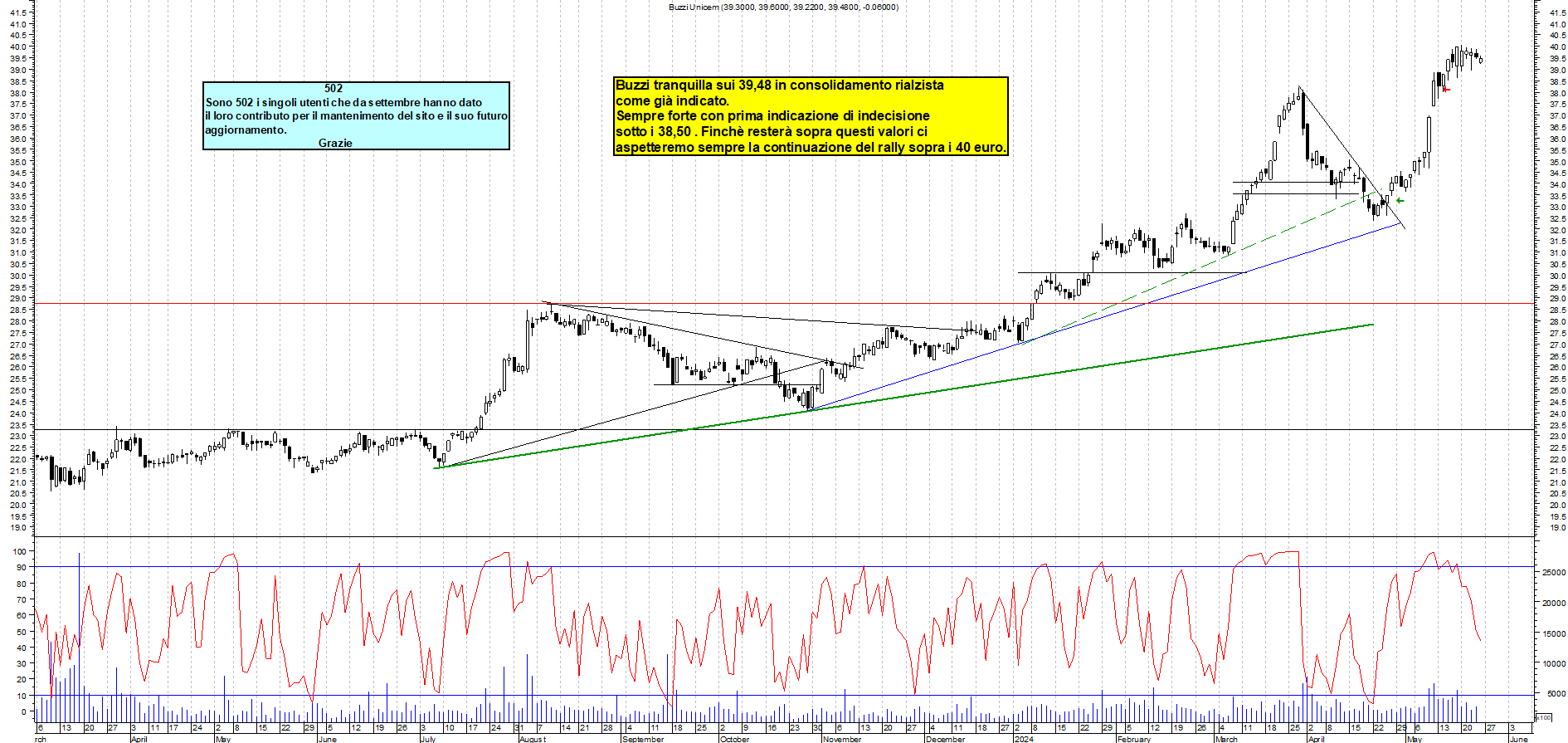
Task: Click the 'November' label on time axis
Action: click(x=842, y=739)
